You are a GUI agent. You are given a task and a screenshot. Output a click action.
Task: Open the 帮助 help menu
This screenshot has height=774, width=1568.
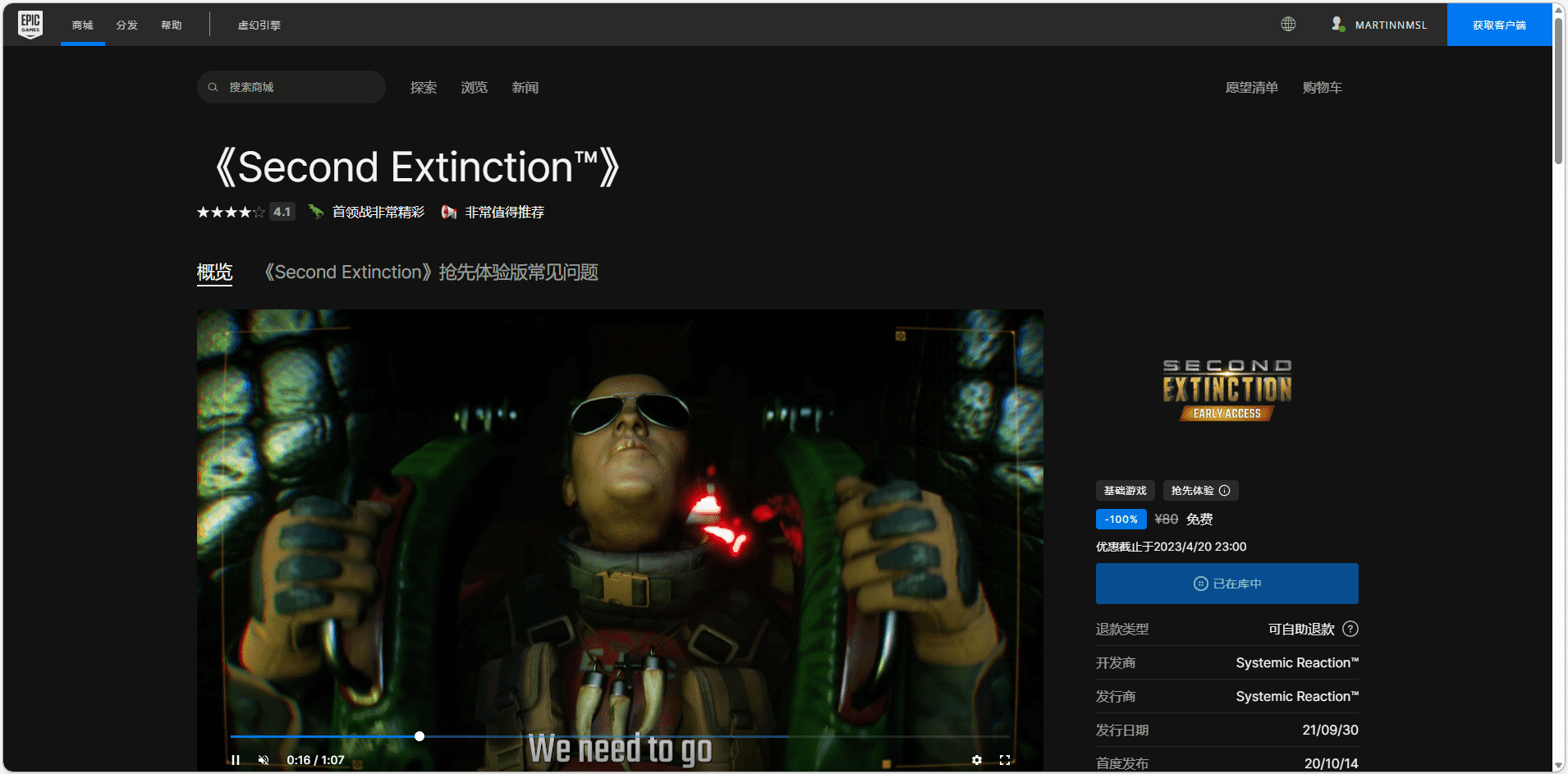pos(172,25)
